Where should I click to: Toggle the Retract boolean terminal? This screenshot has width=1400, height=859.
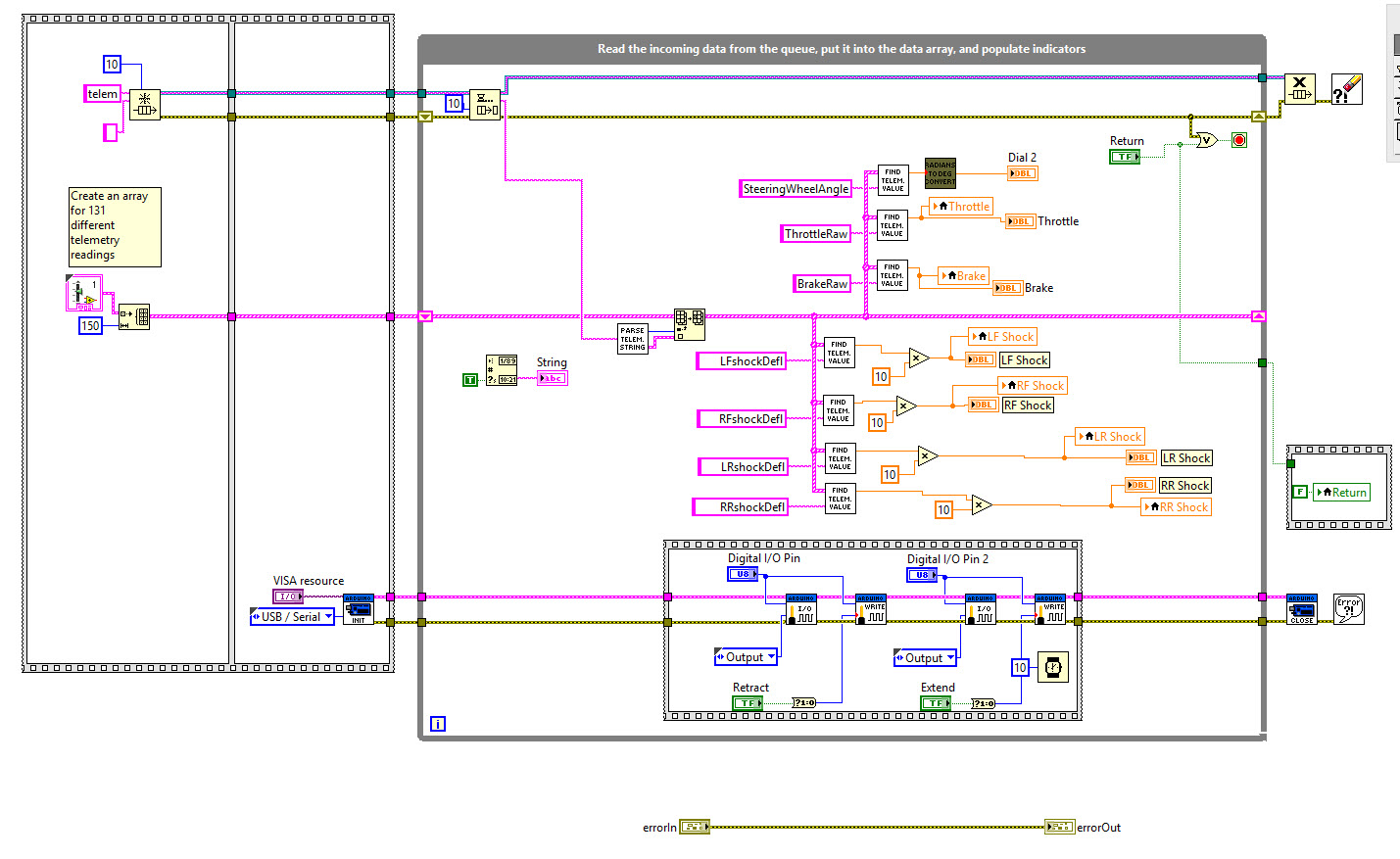coord(748,703)
